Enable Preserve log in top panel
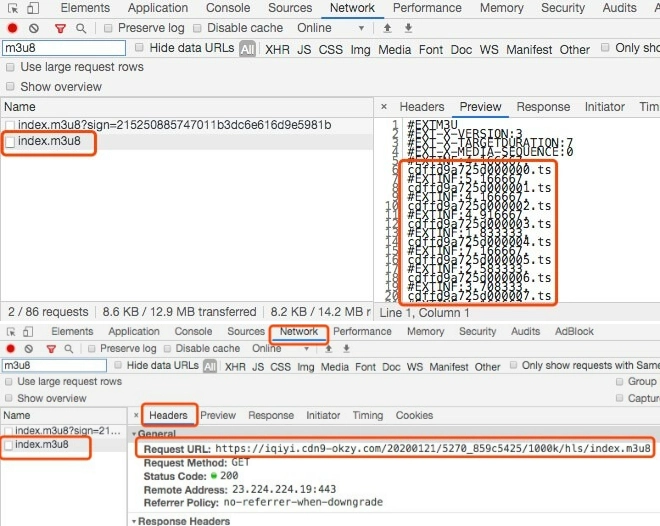 tap(109, 29)
